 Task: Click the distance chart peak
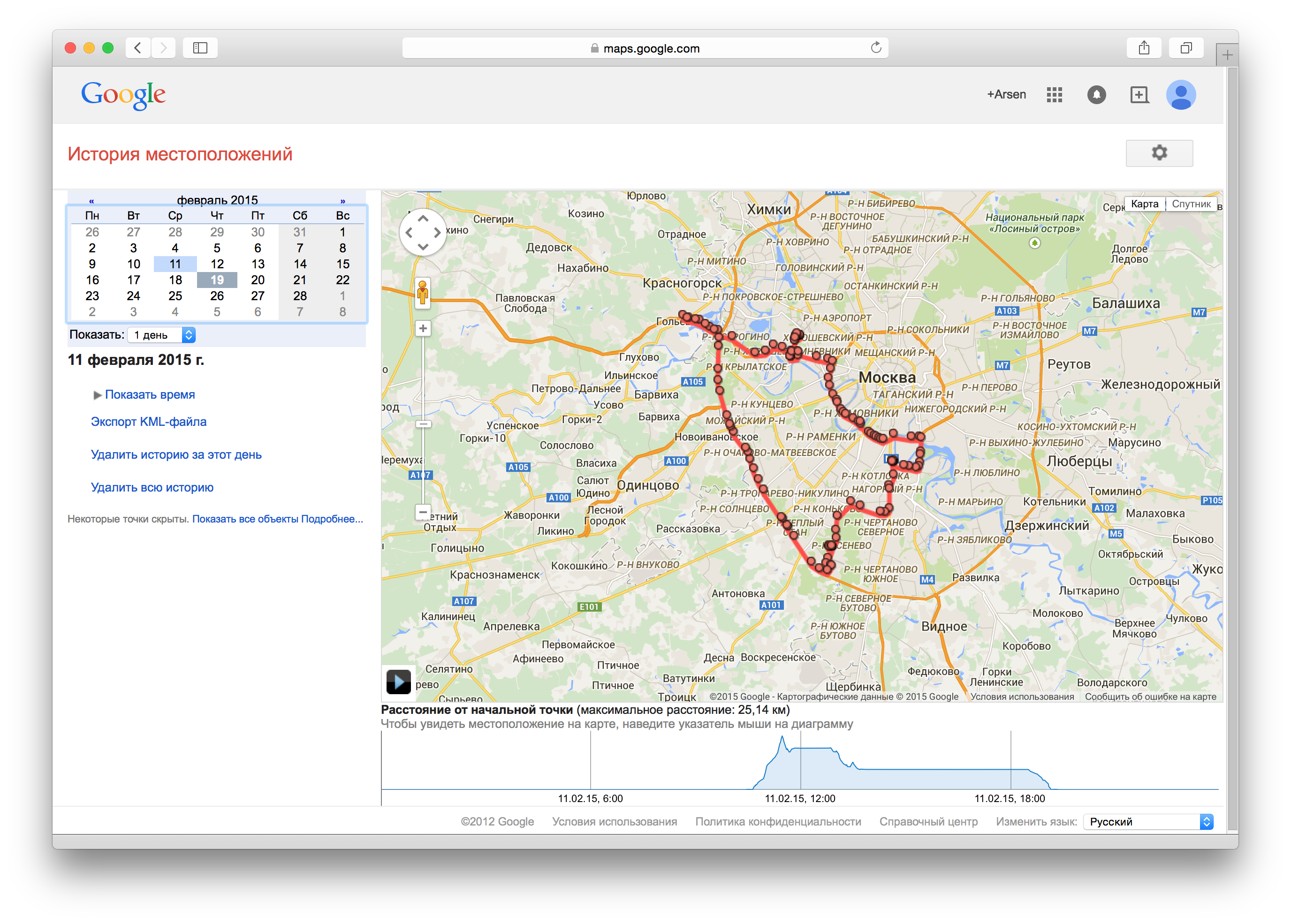coord(782,738)
